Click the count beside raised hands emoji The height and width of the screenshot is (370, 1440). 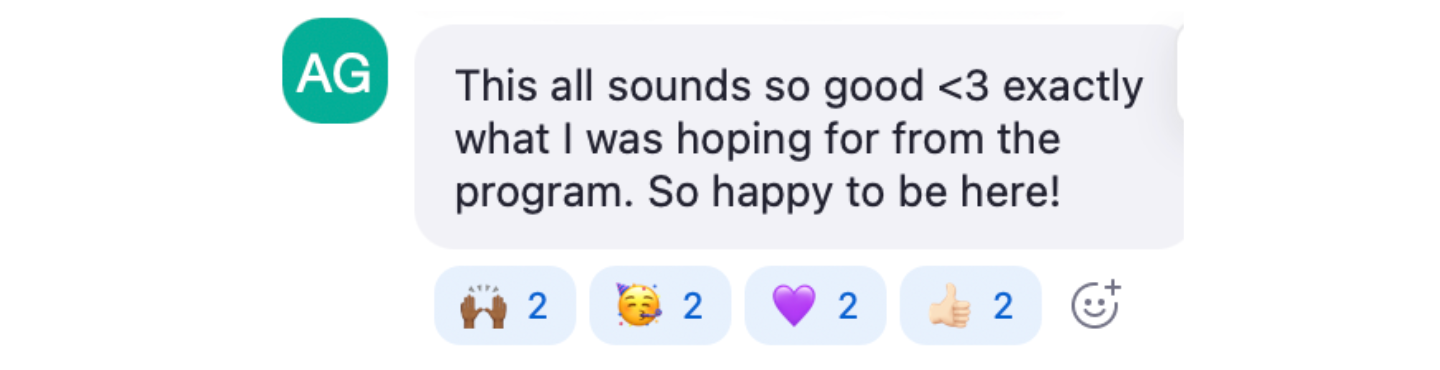click(x=538, y=306)
